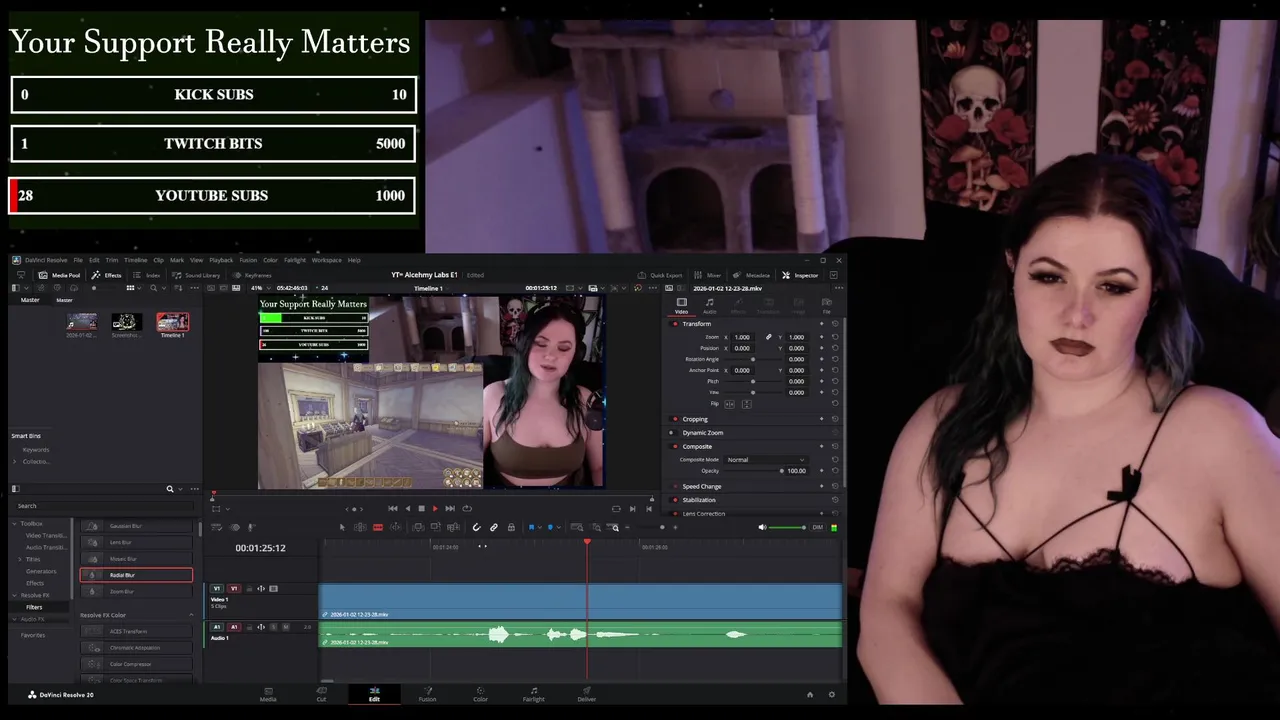Select the Inspector Video tab
1280x720 pixels.
[682, 306]
